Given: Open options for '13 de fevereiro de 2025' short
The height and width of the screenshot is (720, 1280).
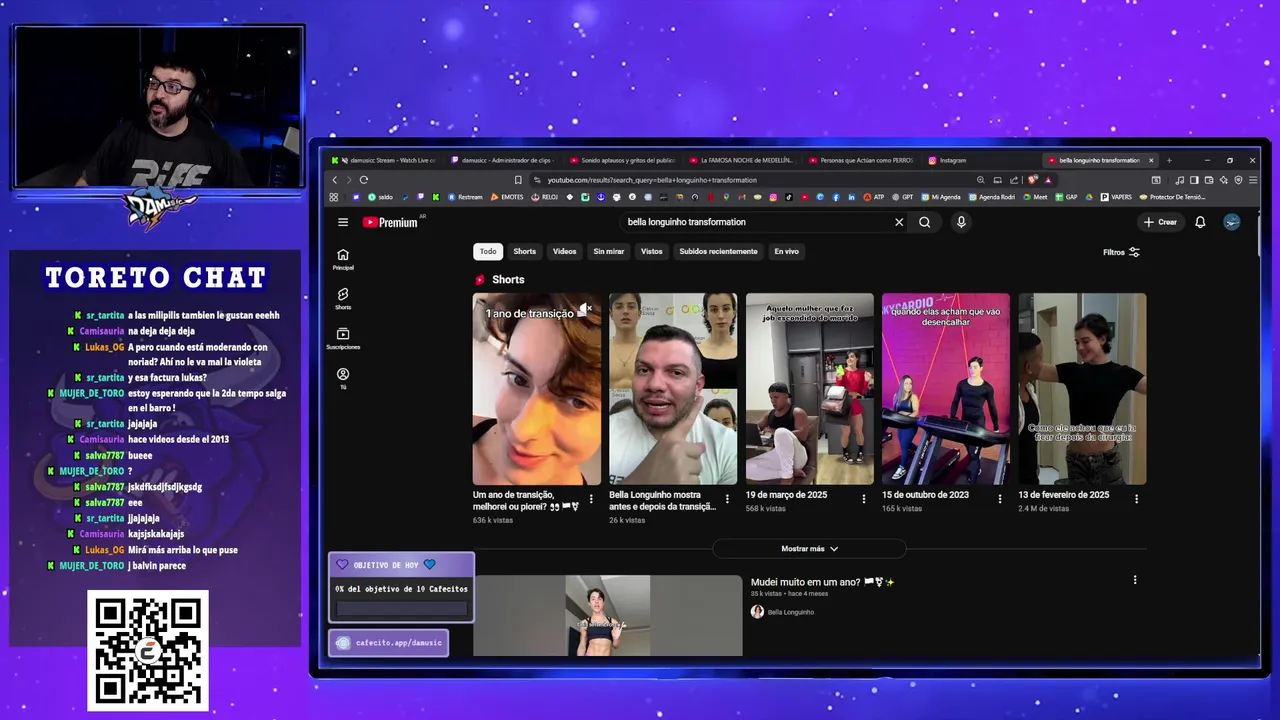Looking at the screenshot, I should click(x=1136, y=498).
